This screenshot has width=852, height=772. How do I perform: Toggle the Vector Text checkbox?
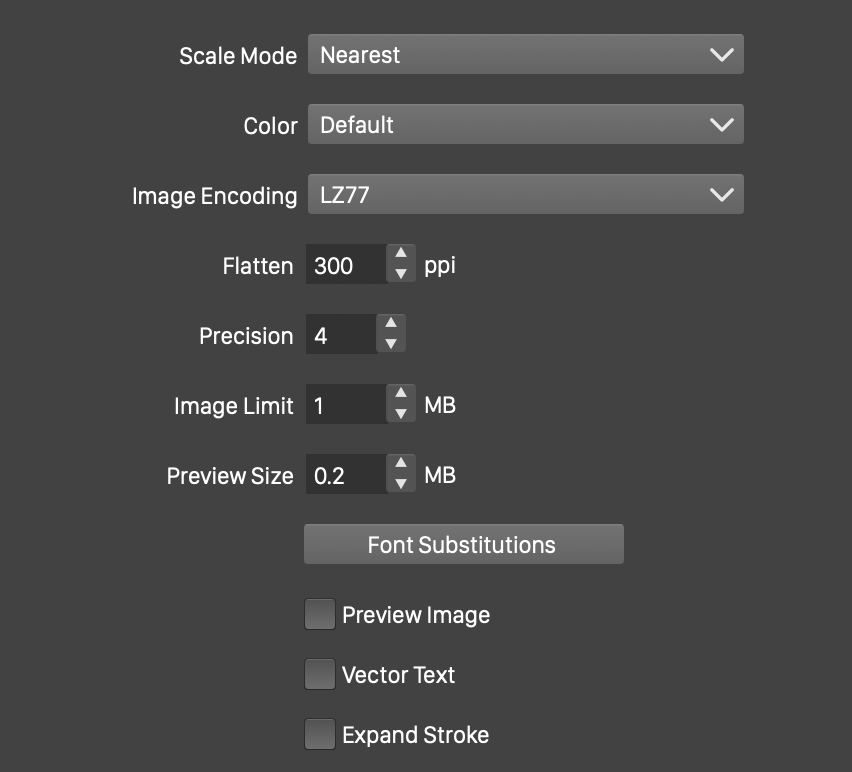coord(320,675)
